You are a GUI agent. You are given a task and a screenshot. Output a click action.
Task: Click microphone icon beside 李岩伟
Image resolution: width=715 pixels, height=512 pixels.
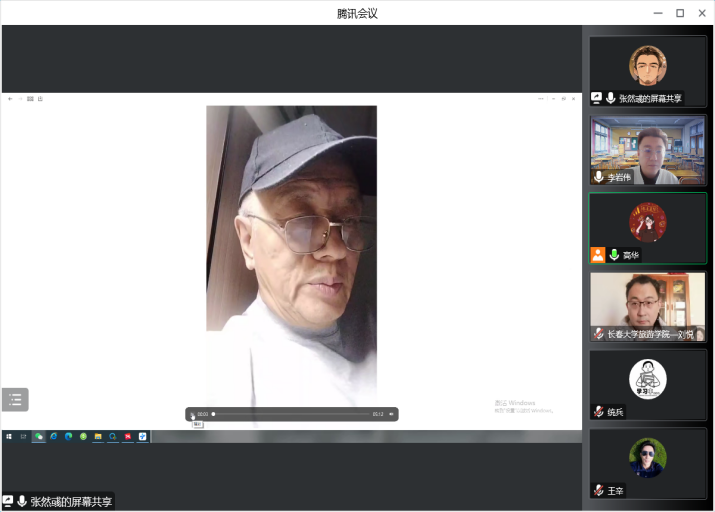(x=599, y=177)
